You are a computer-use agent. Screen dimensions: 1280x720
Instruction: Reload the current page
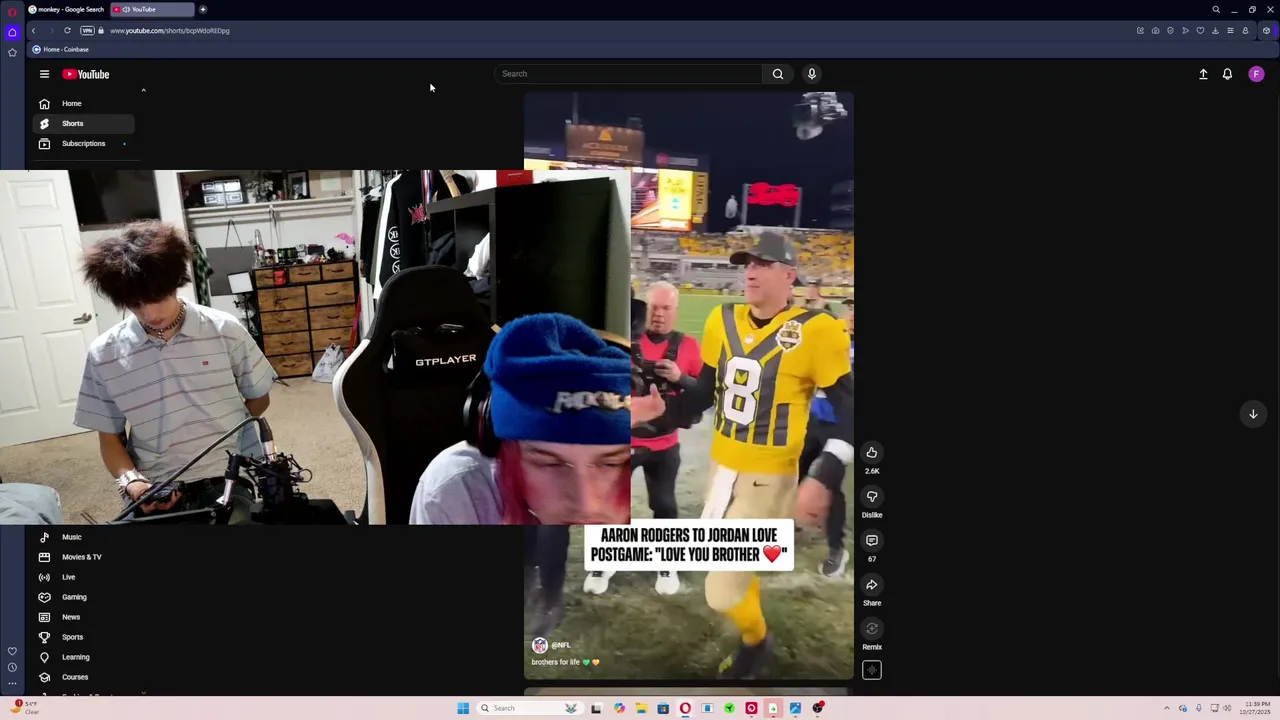[x=67, y=30]
